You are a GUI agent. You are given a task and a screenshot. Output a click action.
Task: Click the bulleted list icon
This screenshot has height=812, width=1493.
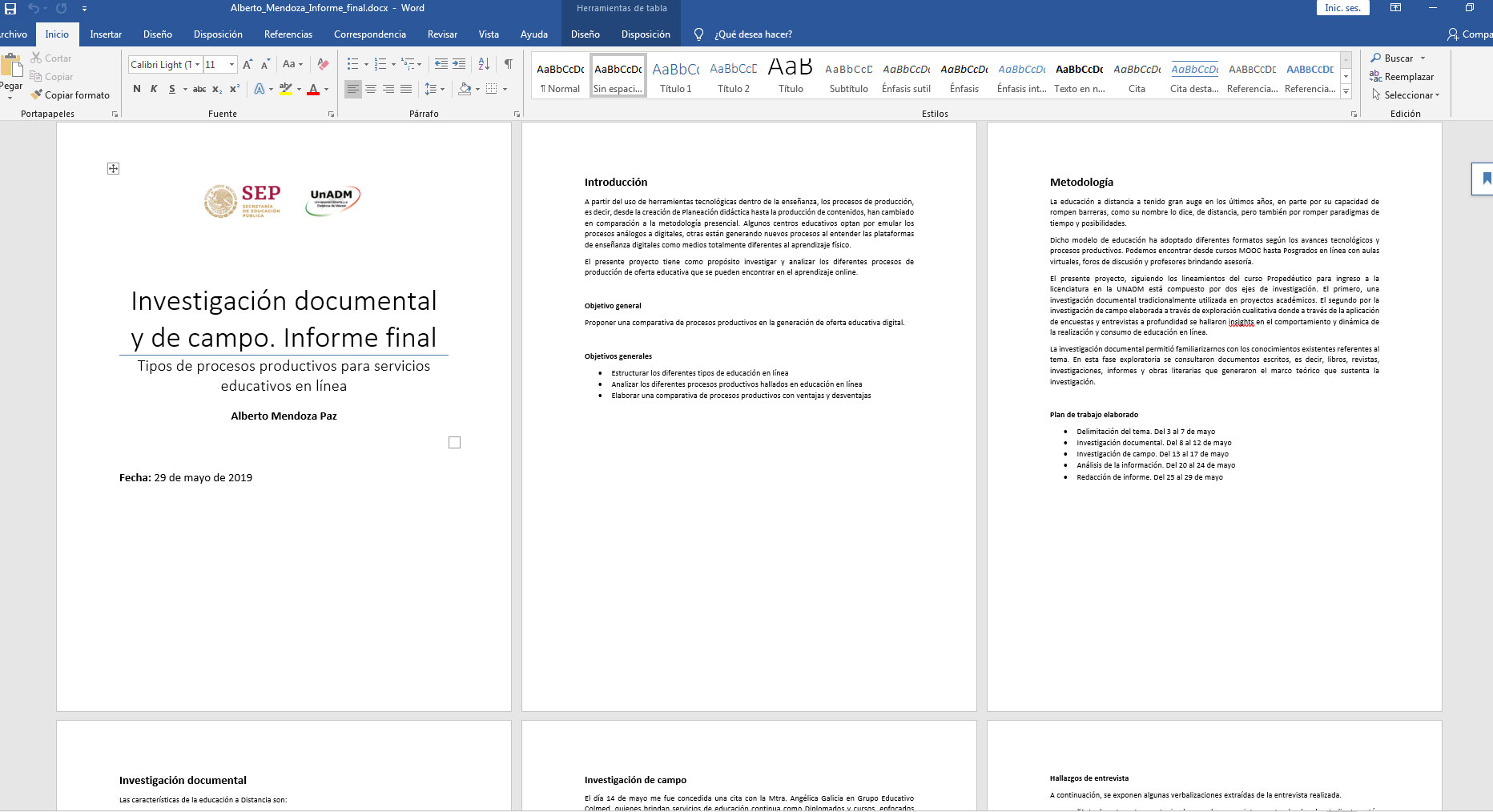(x=352, y=64)
